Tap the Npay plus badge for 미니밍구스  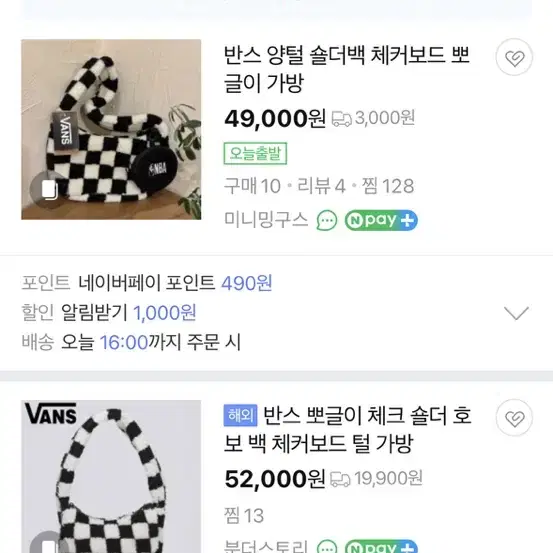(381, 220)
